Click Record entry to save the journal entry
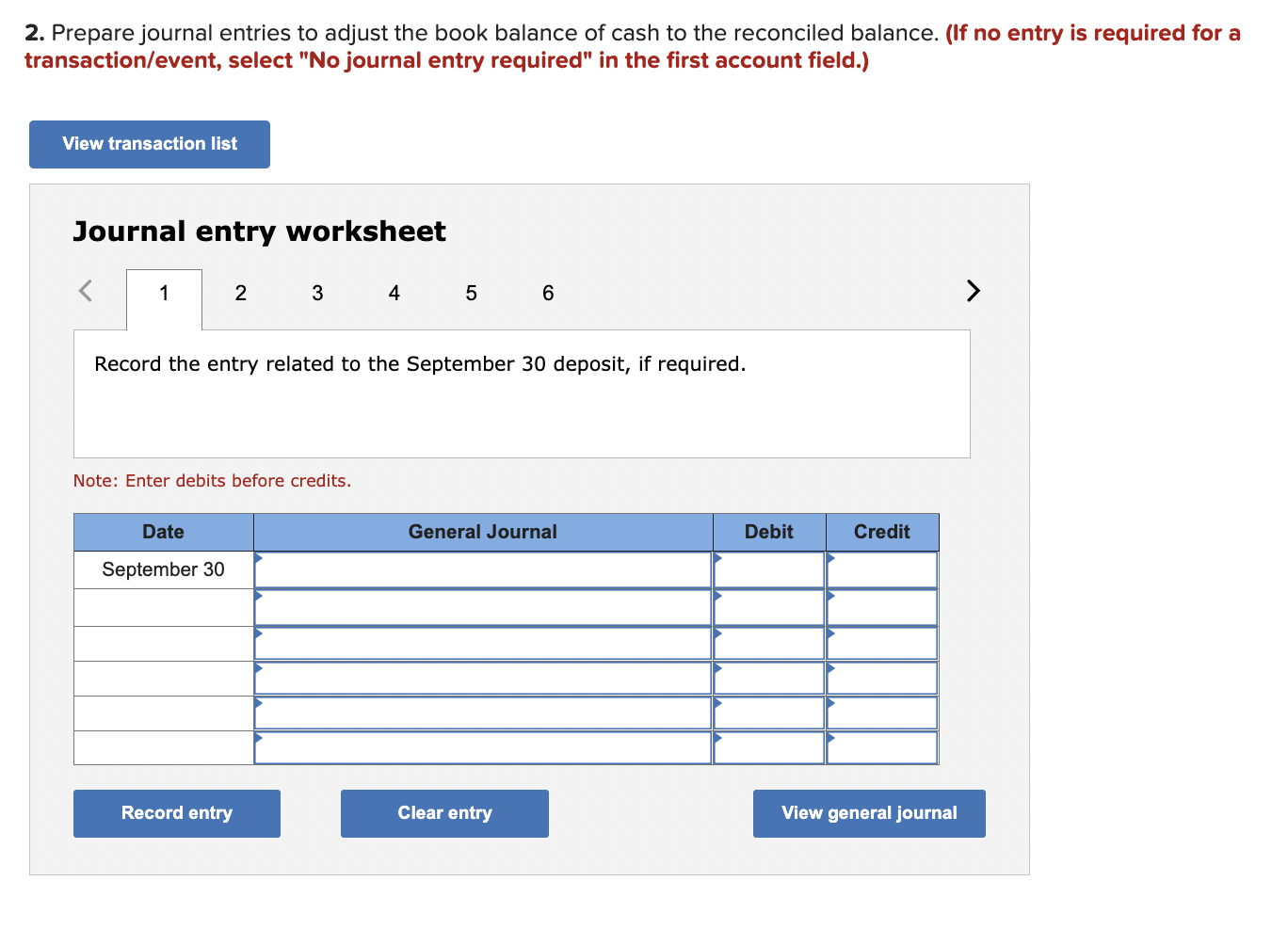 (x=176, y=812)
